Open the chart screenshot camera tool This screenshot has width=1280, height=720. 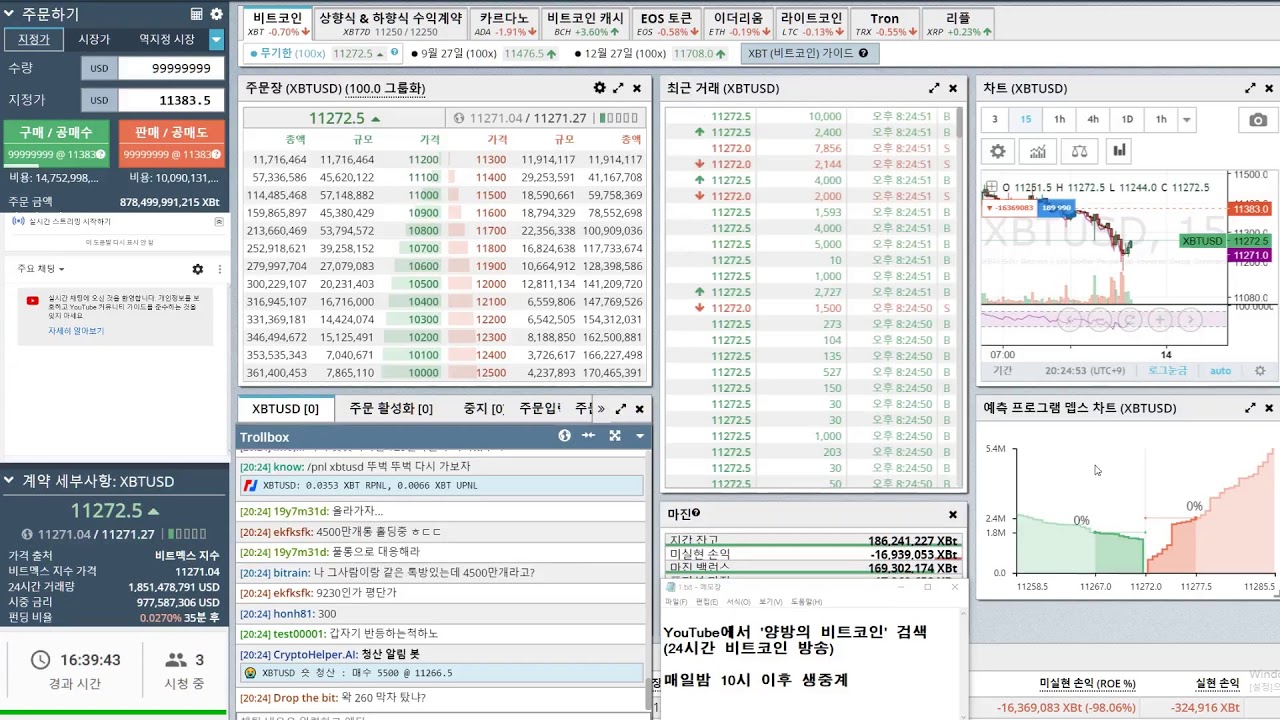(1258, 120)
